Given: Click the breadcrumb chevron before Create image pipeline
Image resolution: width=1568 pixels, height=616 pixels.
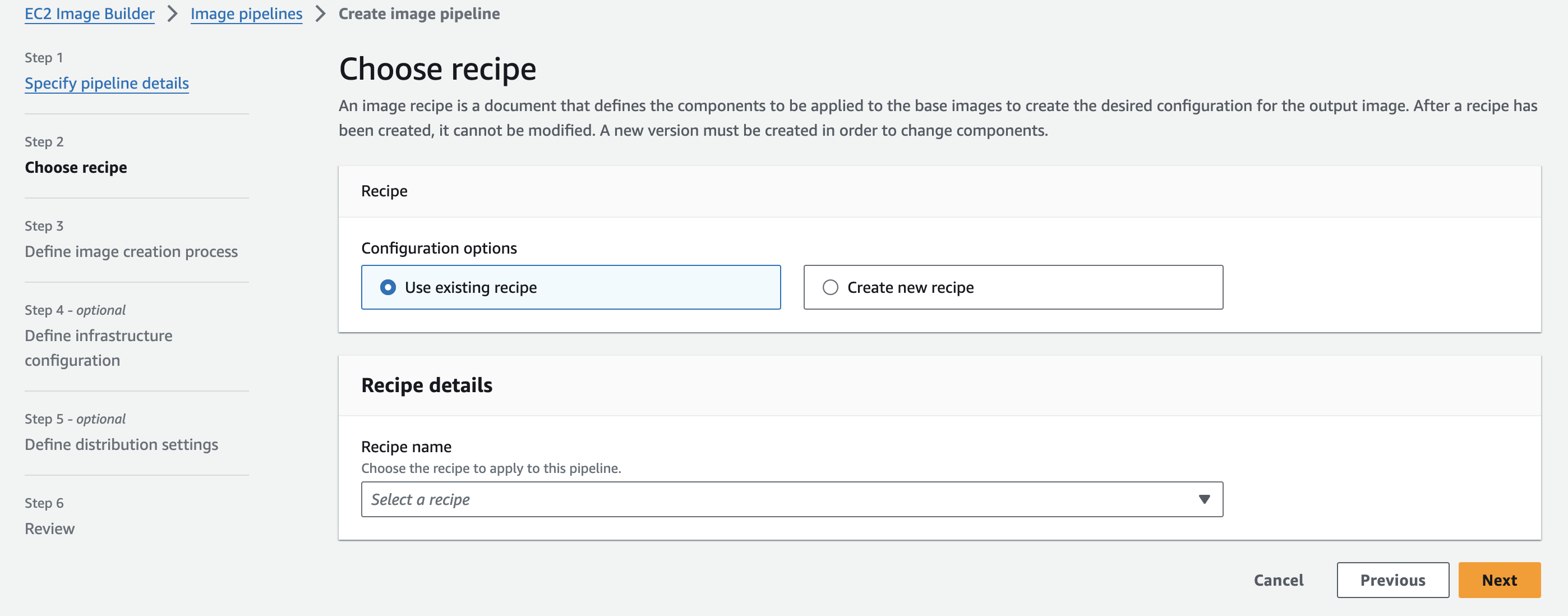Looking at the screenshot, I should click(x=320, y=13).
